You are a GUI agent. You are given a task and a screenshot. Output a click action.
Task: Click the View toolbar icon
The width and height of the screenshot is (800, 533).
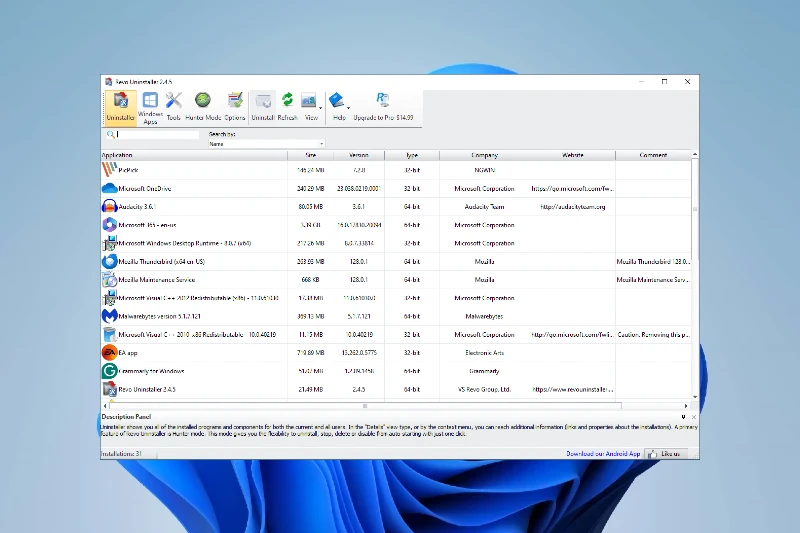tap(310, 107)
